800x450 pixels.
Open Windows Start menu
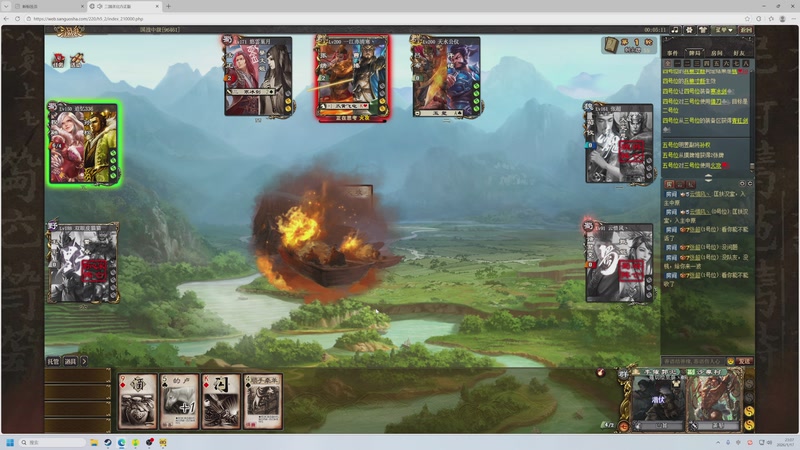10,442
